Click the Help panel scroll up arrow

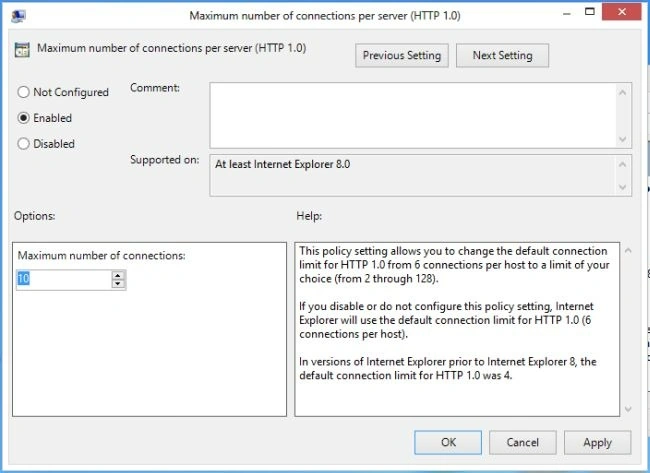(x=628, y=250)
